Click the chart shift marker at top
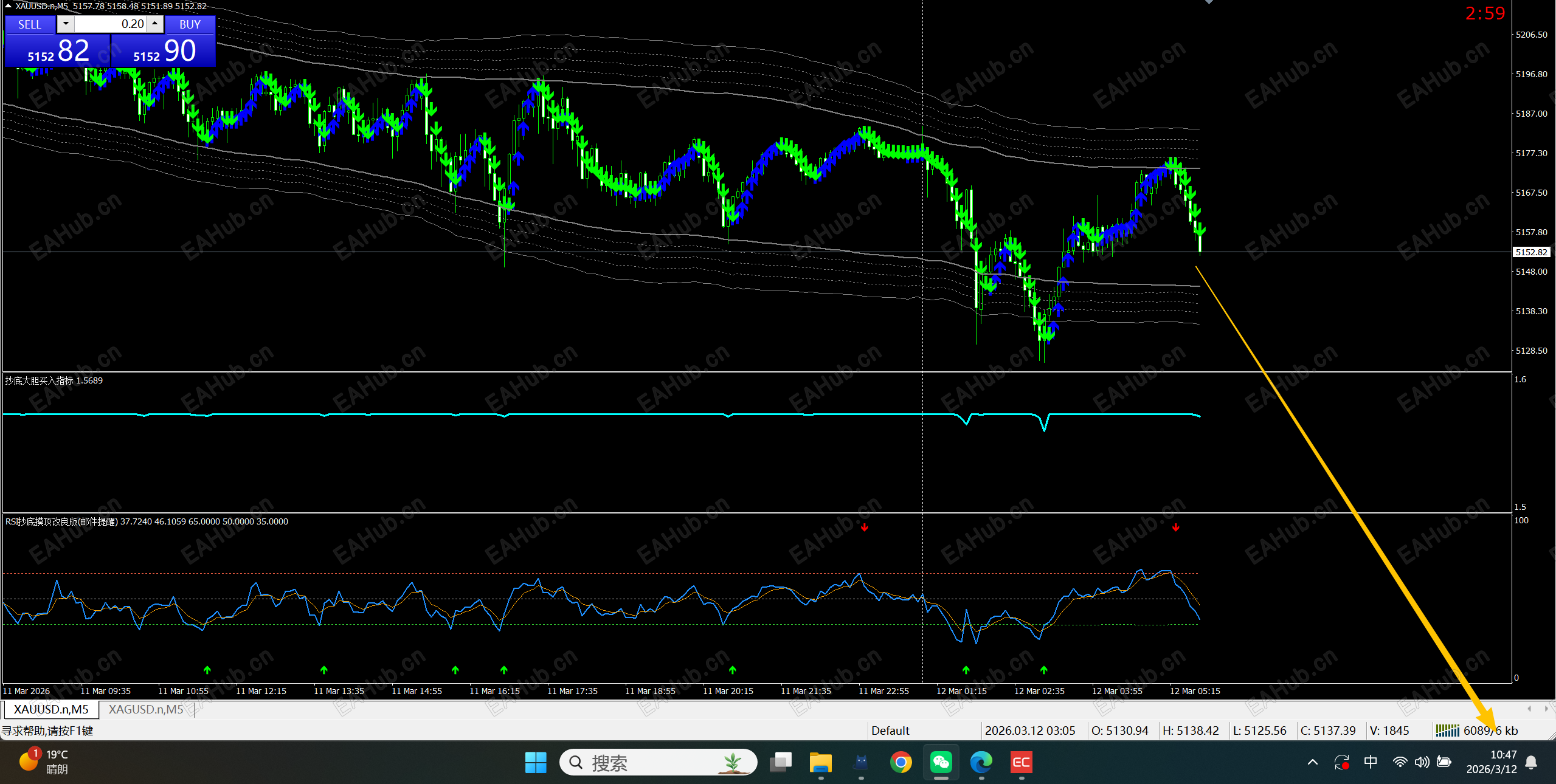Viewport: 1556px width, 784px height. [x=1209, y=2]
